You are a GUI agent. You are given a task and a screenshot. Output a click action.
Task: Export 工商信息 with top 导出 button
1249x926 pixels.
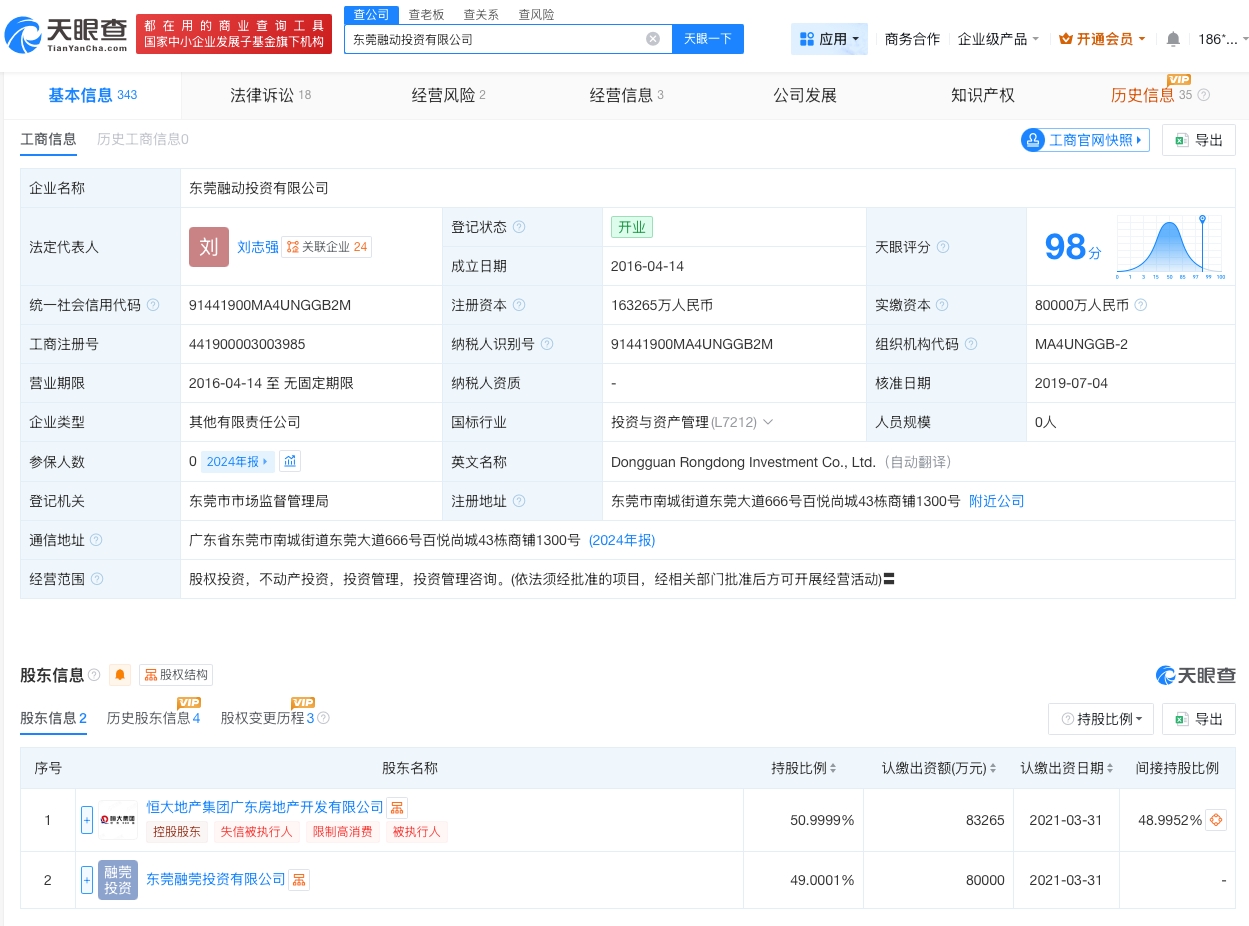tap(1199, 140)
